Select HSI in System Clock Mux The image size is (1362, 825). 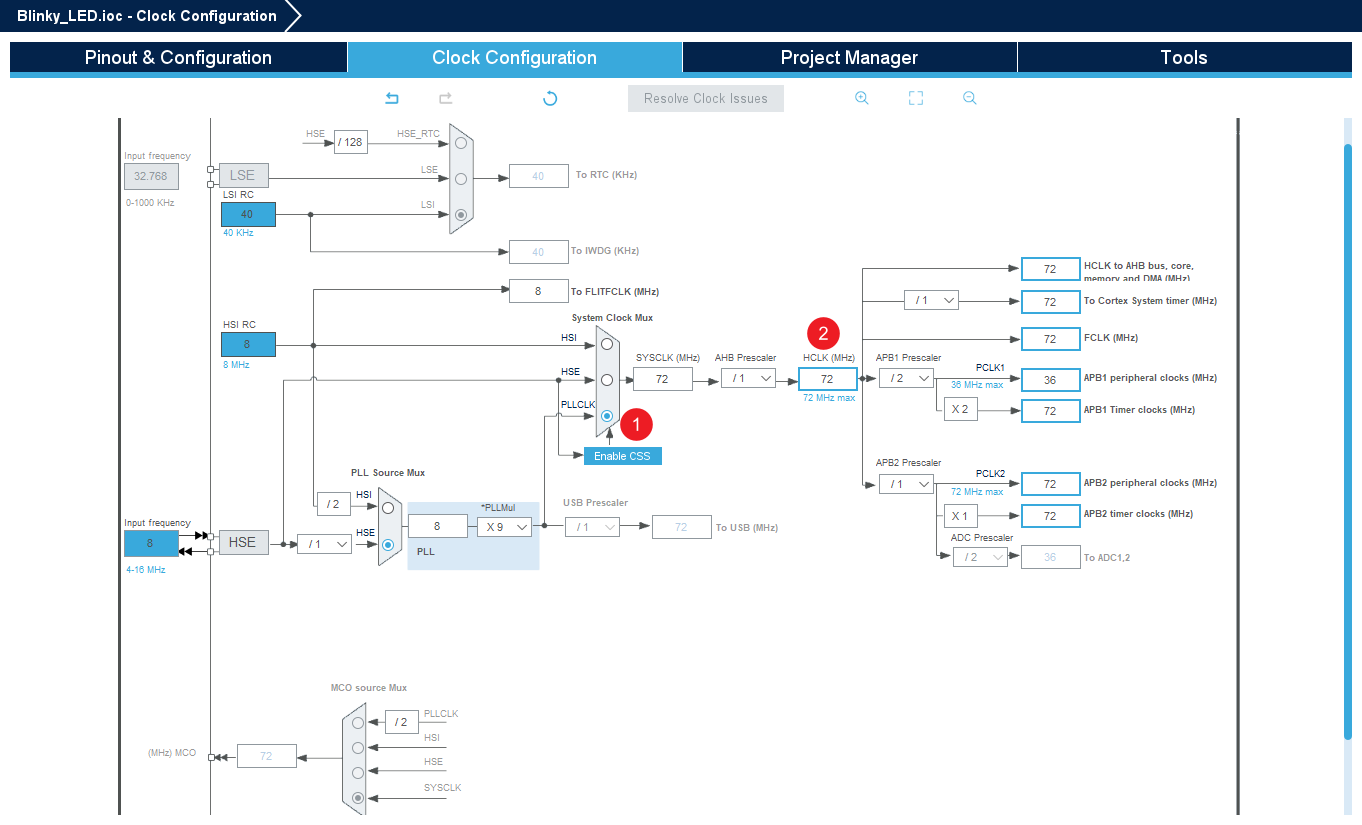click(x=607, y=343)
